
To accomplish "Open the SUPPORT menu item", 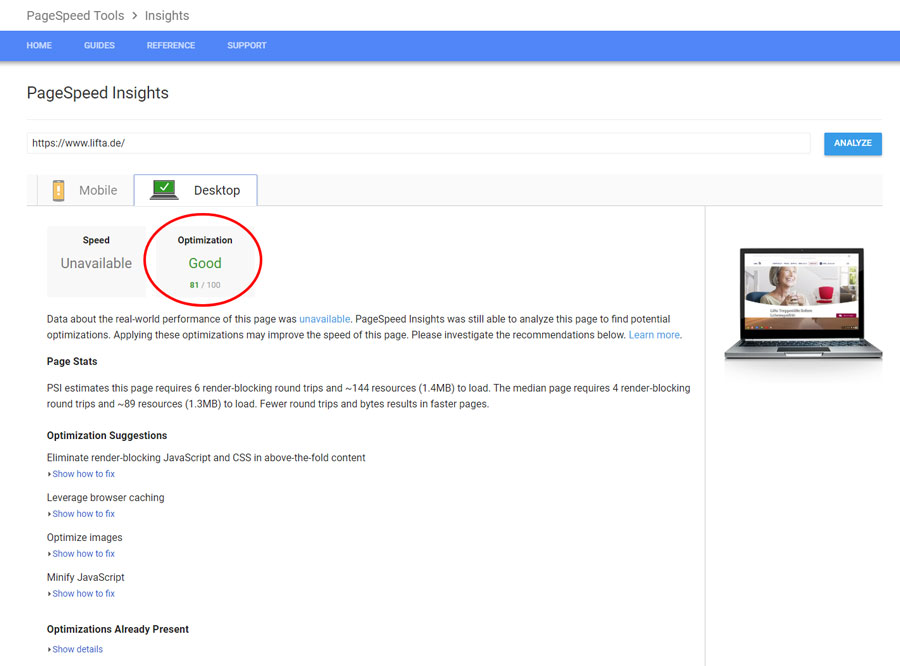I will (x=247, y=45).
